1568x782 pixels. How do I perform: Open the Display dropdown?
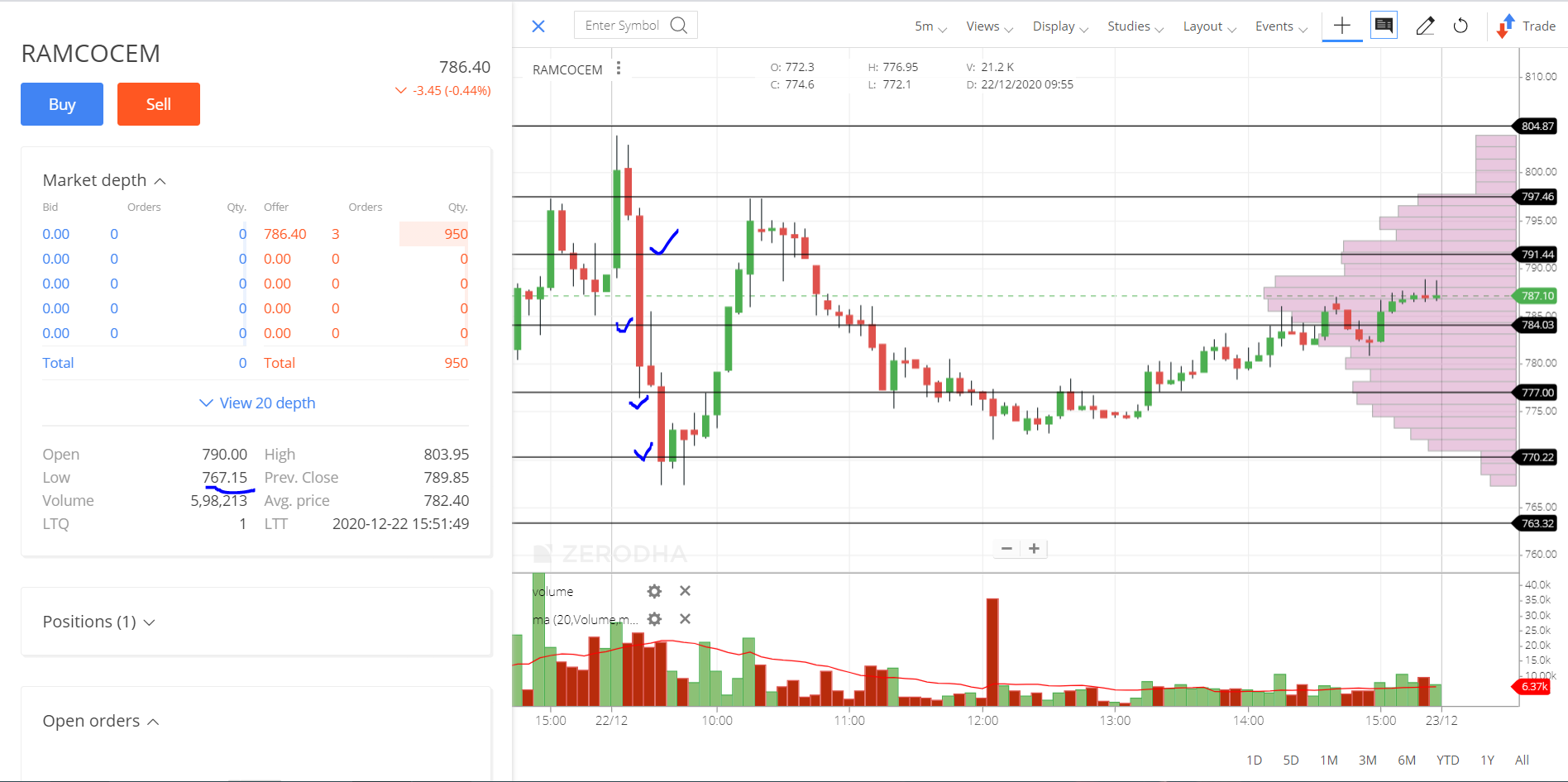[x=1060, y=26]
